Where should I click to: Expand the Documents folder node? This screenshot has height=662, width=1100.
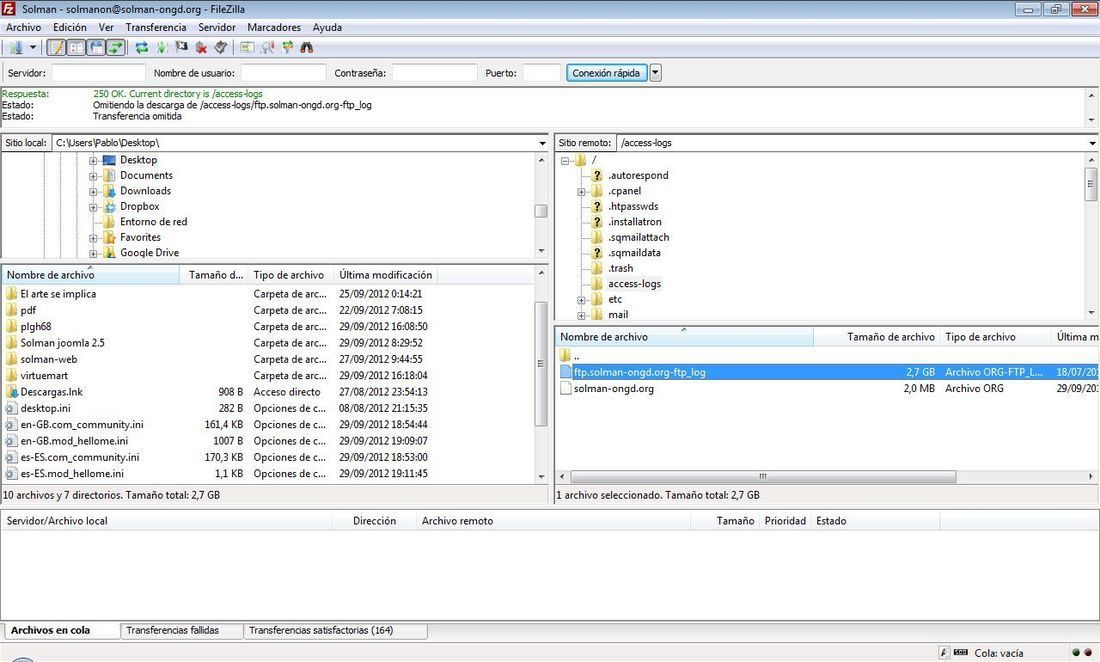(x=93, y=176)
